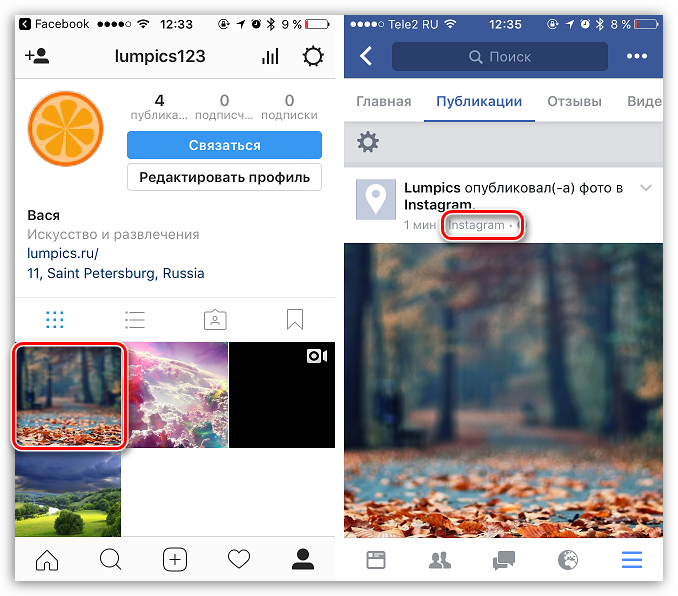Switch to the Главная tab
Image resolution: width=678 pixels, height=596 pixels.
[x=384, y=101]
